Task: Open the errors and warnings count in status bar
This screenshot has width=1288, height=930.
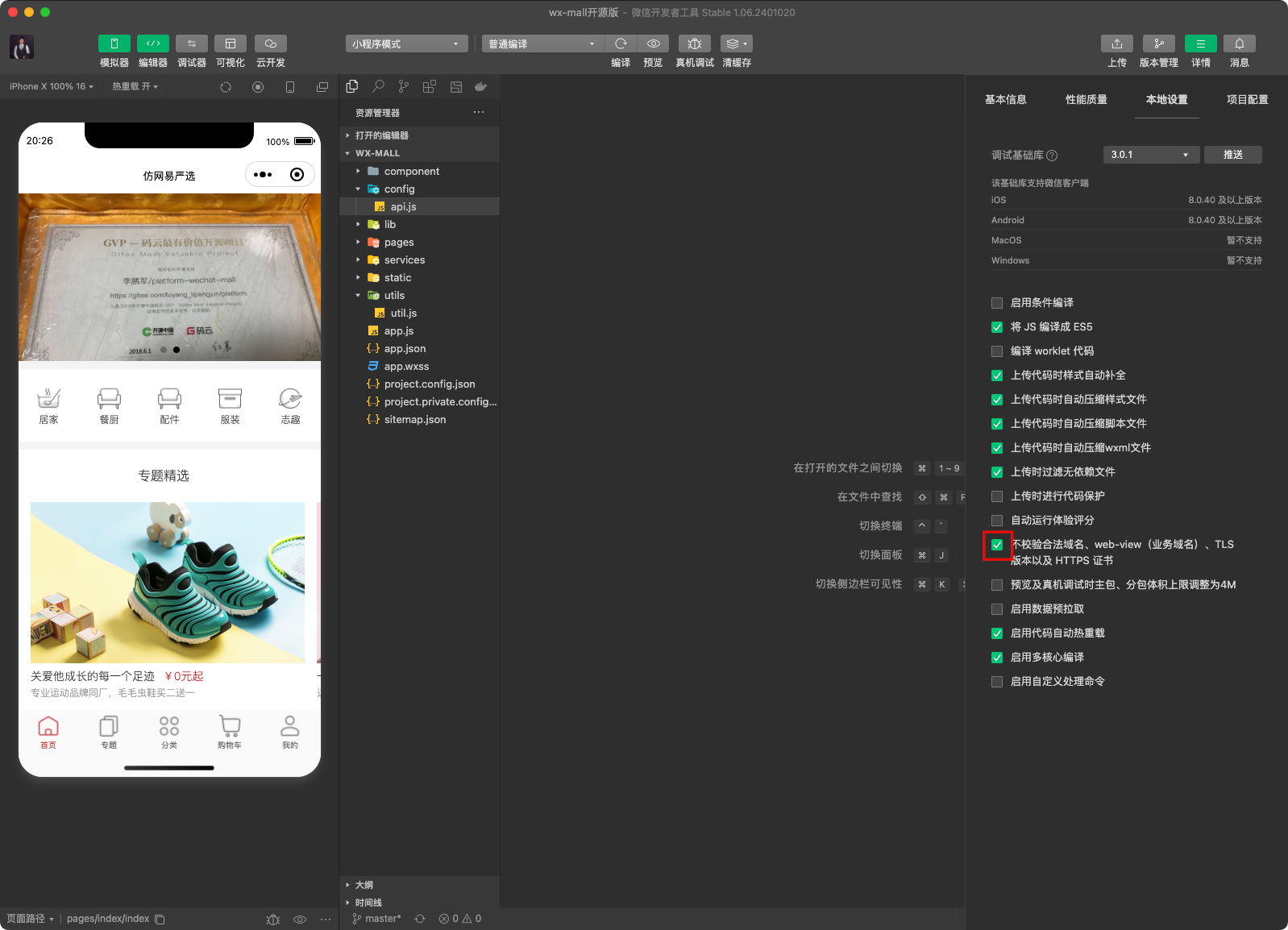Action: coord(460,919)
